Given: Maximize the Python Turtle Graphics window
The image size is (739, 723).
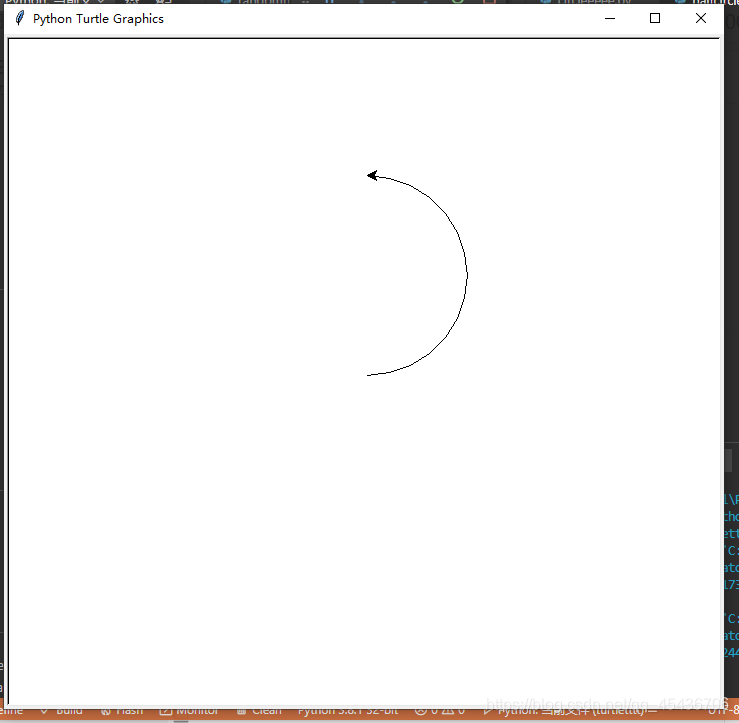Looking at the screenshot, I should click(655, 18).
